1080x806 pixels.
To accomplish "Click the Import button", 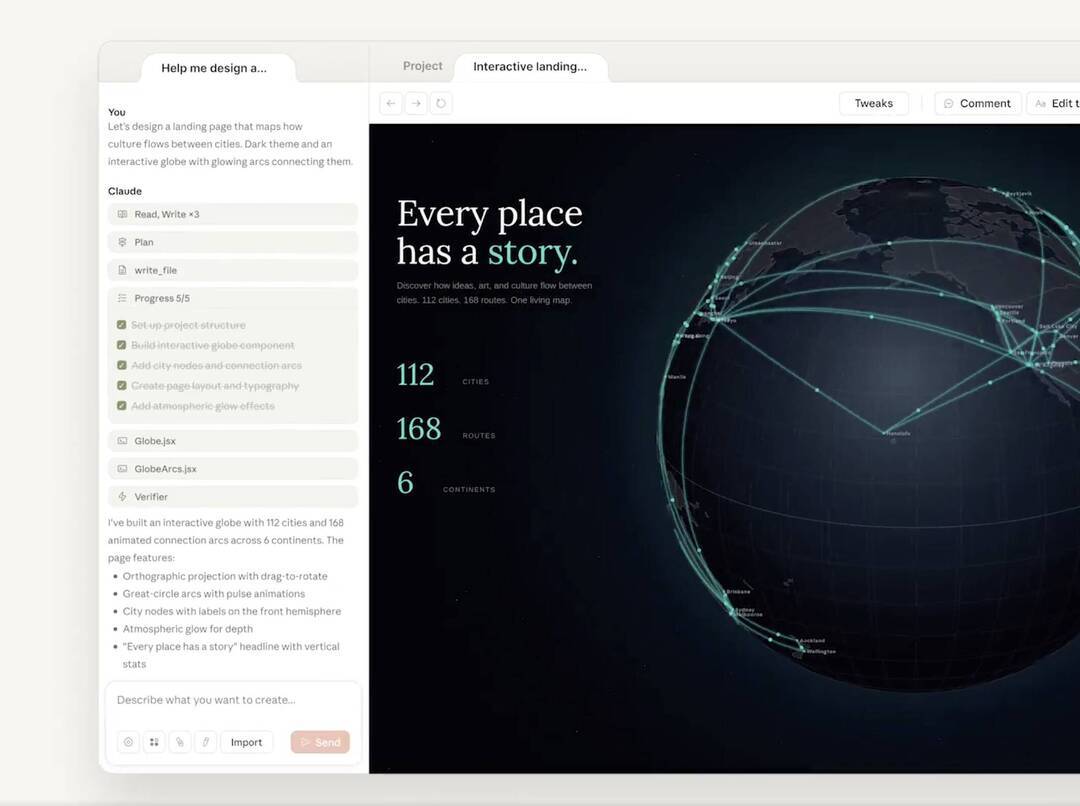I will [x=247, y=742].
